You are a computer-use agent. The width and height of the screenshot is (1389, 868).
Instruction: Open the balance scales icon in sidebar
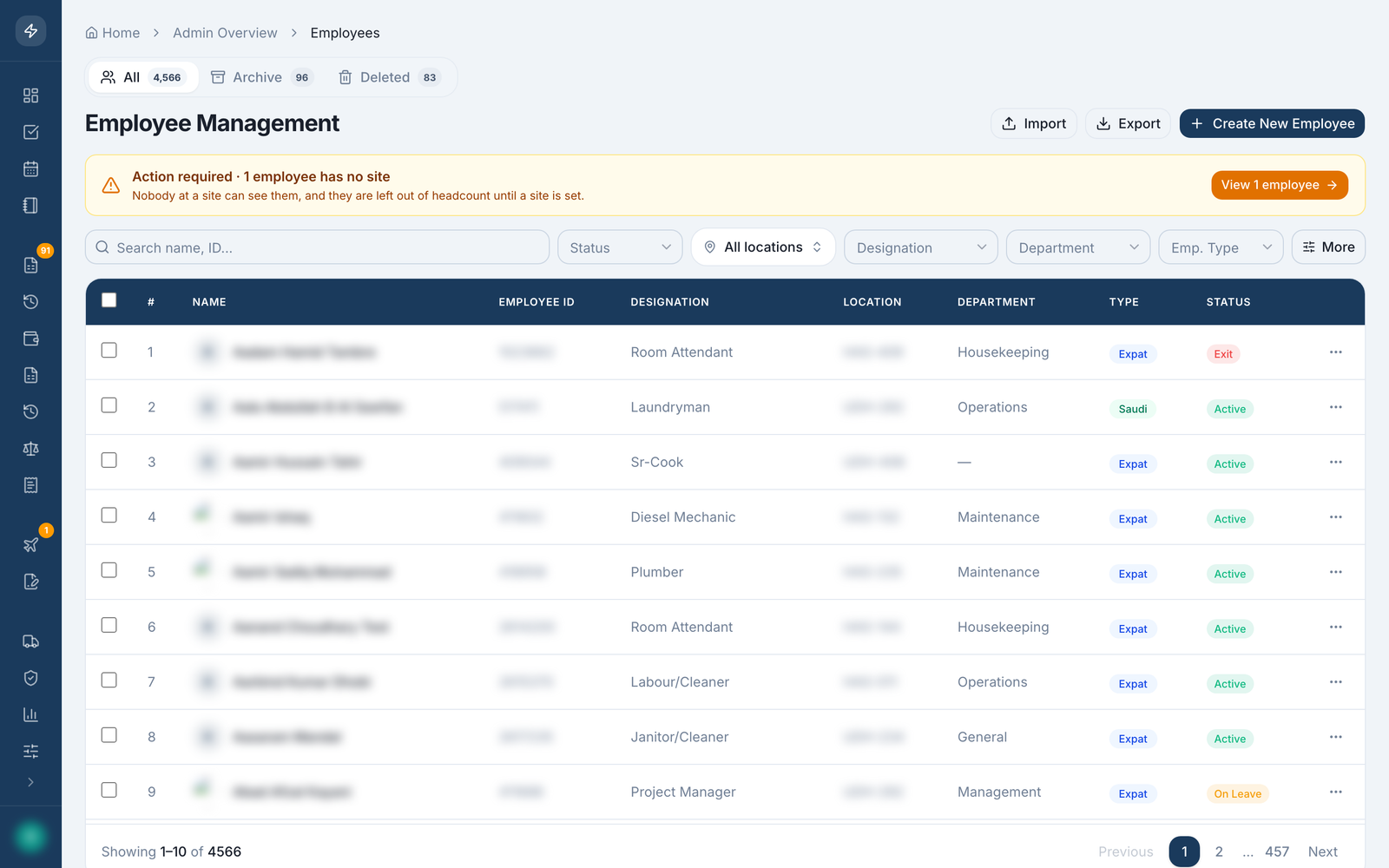[30, 449]
